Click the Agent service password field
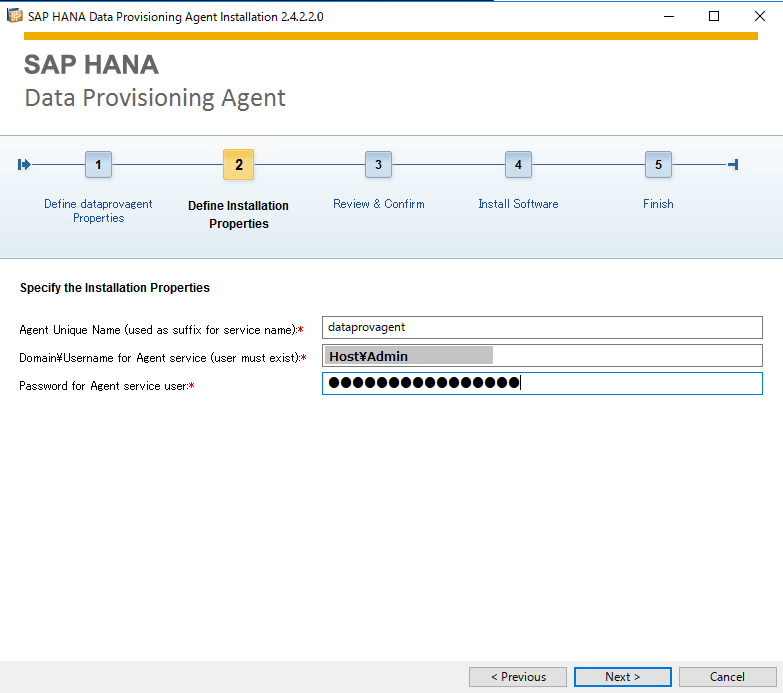Screen dimensions: 783x693 pyautogui.click(x=542, y=383)
